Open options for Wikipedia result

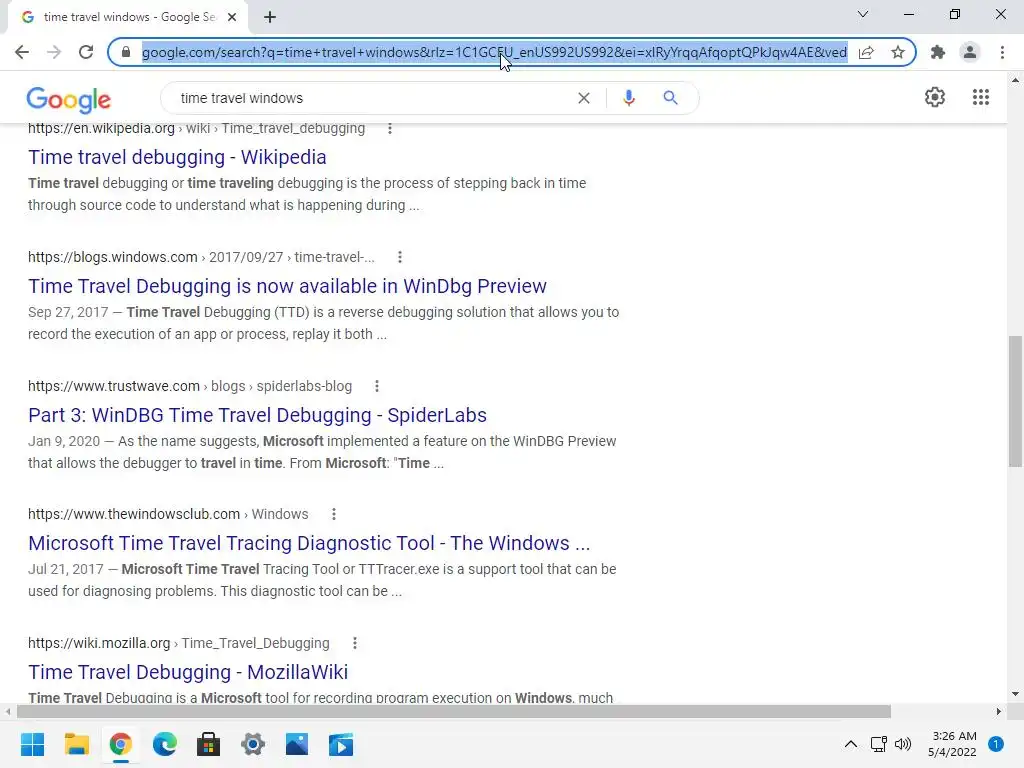click(x=390, y=129)
